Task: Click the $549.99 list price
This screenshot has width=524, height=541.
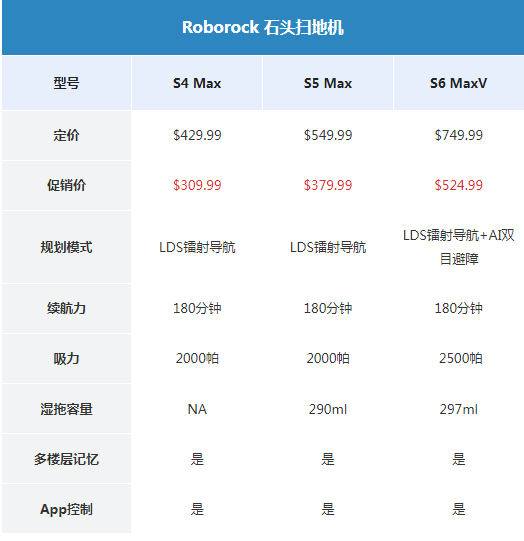Action: [328, 135]
